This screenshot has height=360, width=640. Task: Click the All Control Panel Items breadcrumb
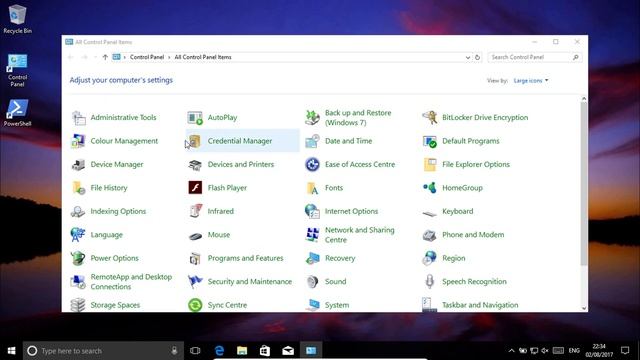[203, 58]
